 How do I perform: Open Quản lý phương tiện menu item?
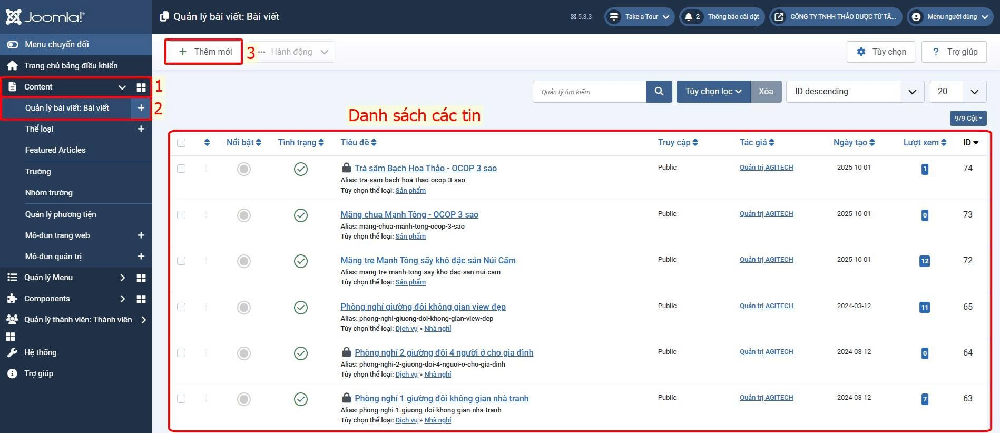click(x=61, y=213)
